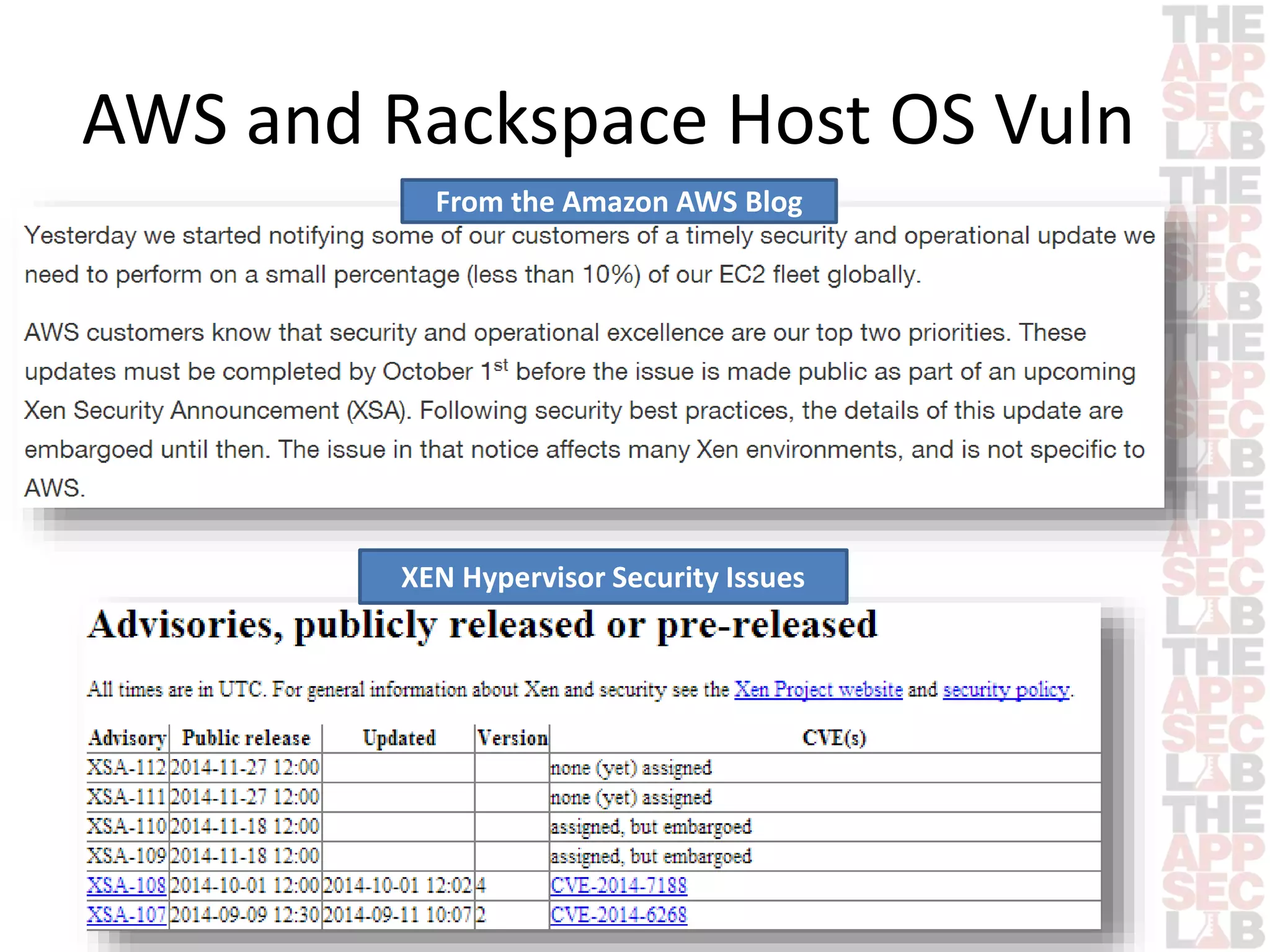
Task: Open the security policy link
Action: click(1006, 690)
